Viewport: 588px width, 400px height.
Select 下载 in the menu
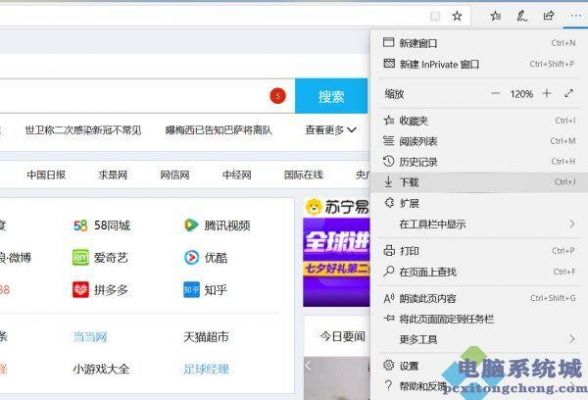479,183
